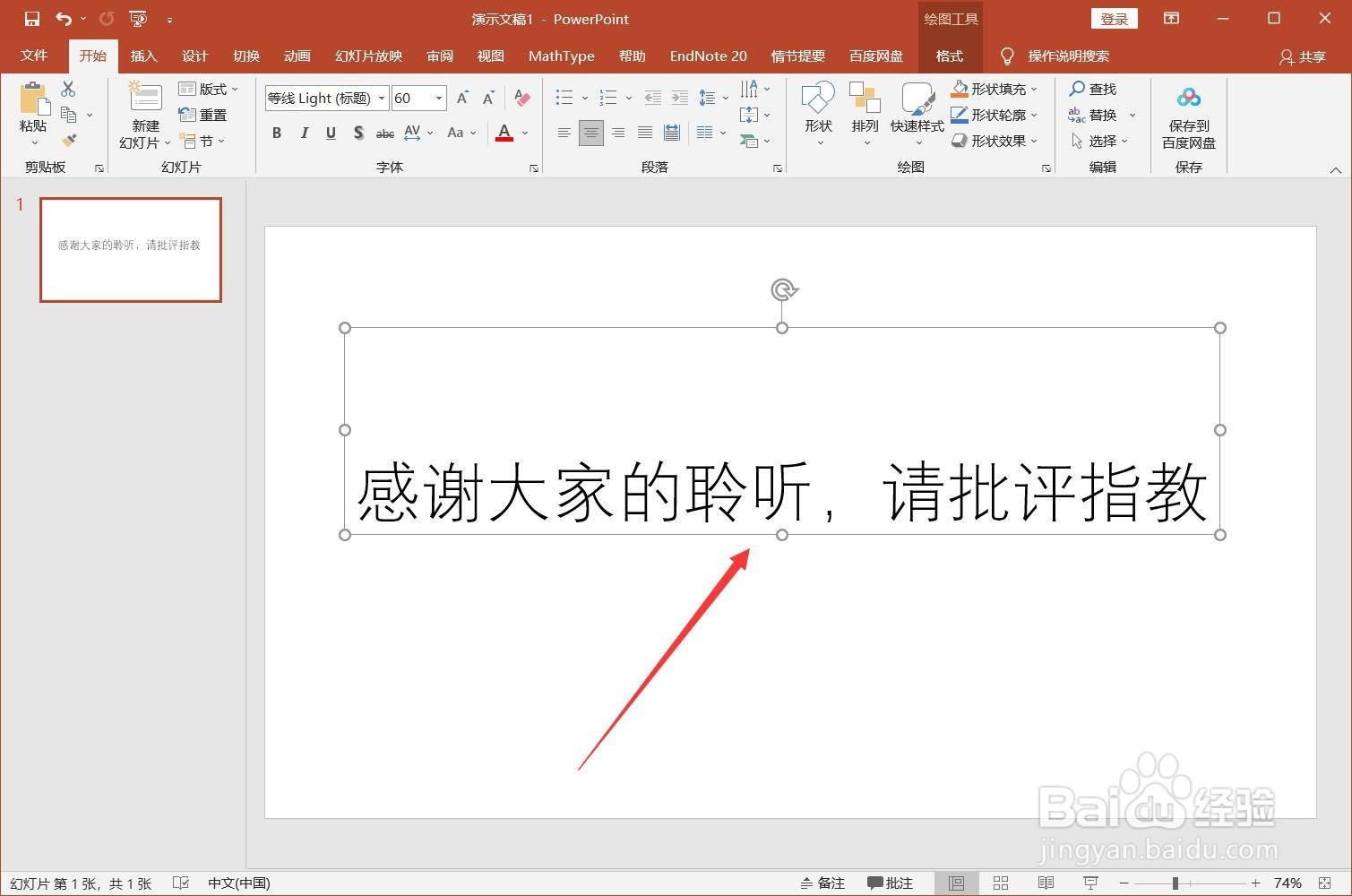Open the font name dropdown
This screenshot has width=1352, height=896.
point(382,98)
